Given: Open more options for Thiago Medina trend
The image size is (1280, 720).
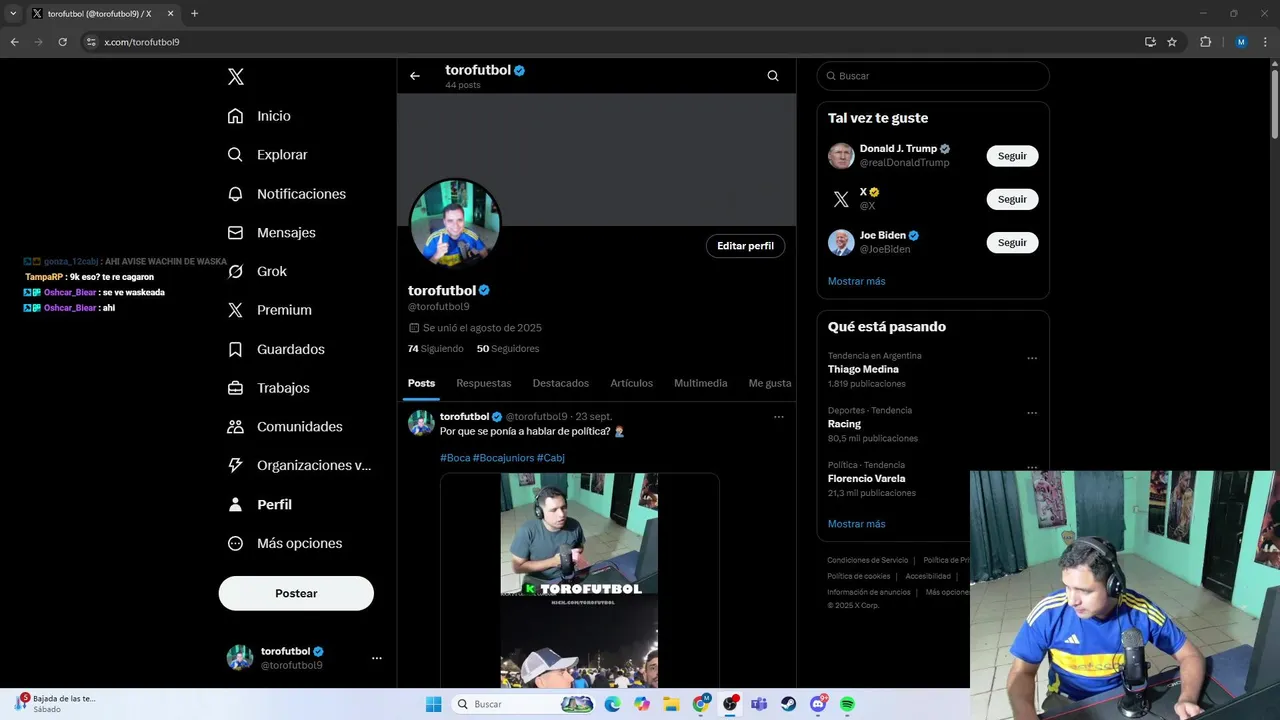Looking at the screenshot, I should click(x=1032, y=358).
